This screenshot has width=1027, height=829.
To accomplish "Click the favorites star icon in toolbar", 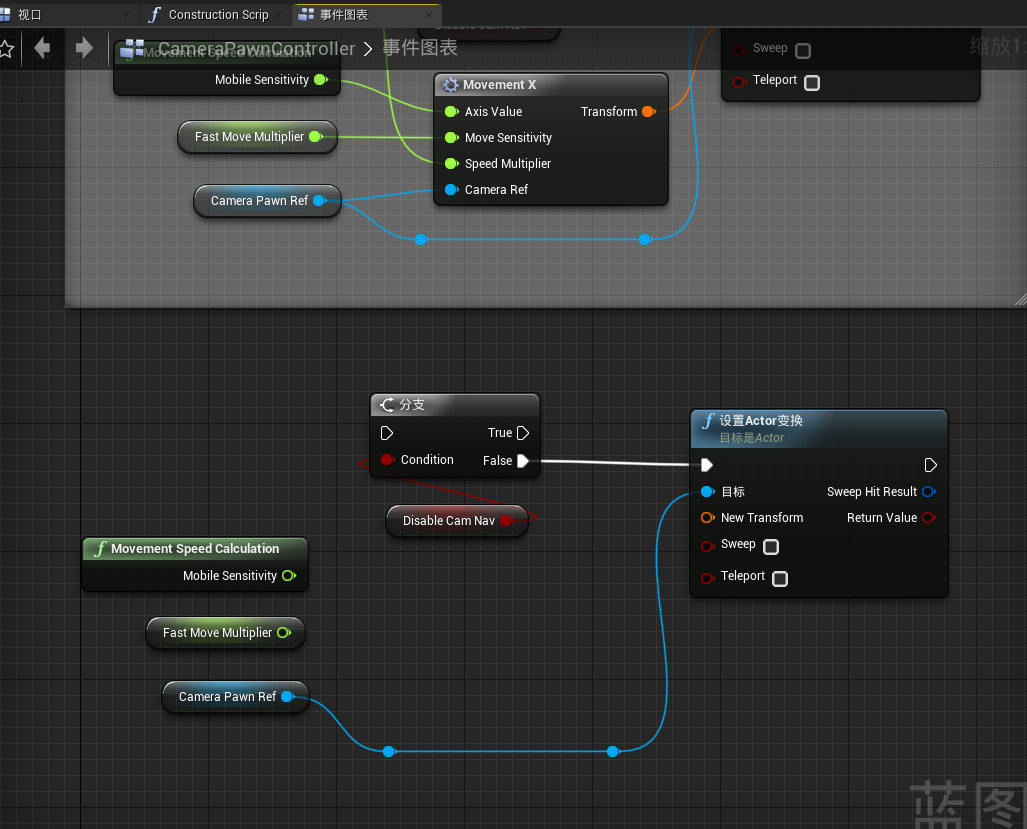I will pos(6,48).
